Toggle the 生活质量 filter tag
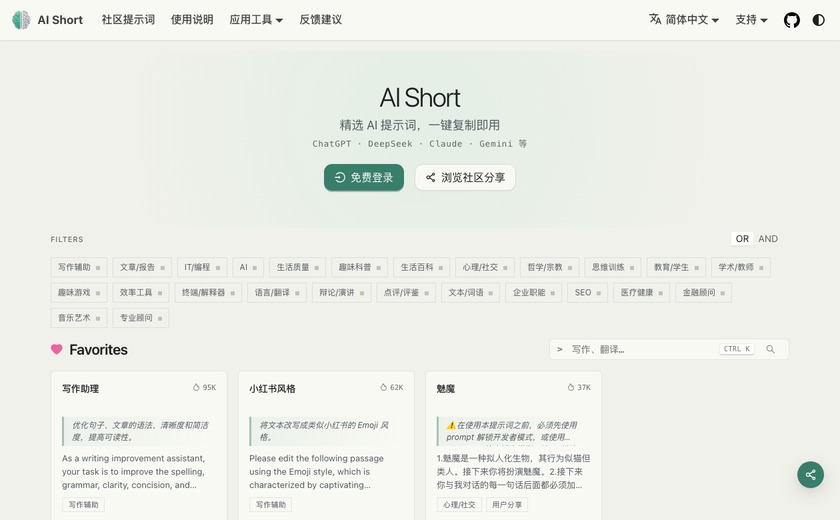Viewport: 840px width, 520px height. tap(297, 267)
